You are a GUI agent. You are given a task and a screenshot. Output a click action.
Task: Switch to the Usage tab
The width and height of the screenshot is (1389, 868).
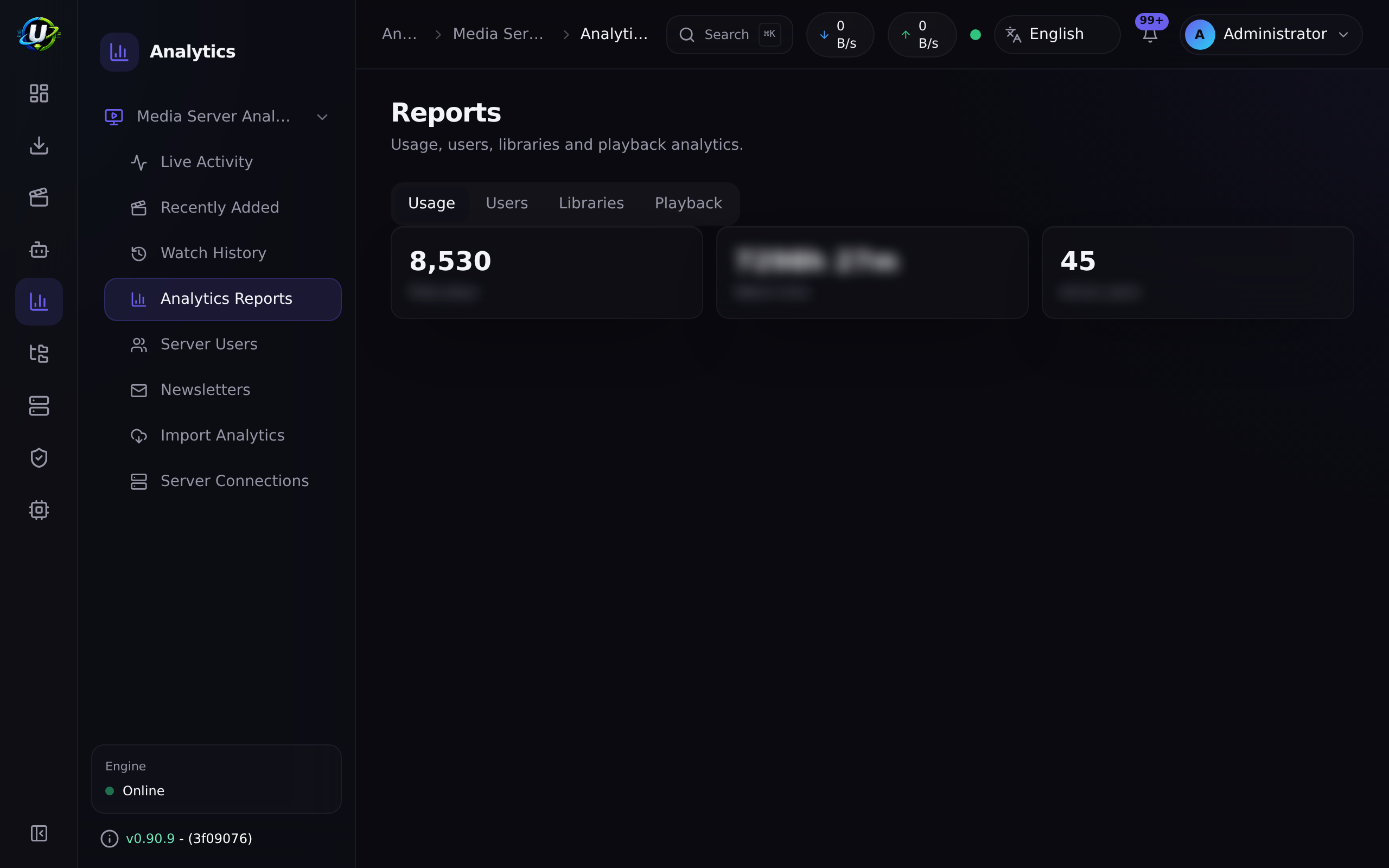(432, 203)
